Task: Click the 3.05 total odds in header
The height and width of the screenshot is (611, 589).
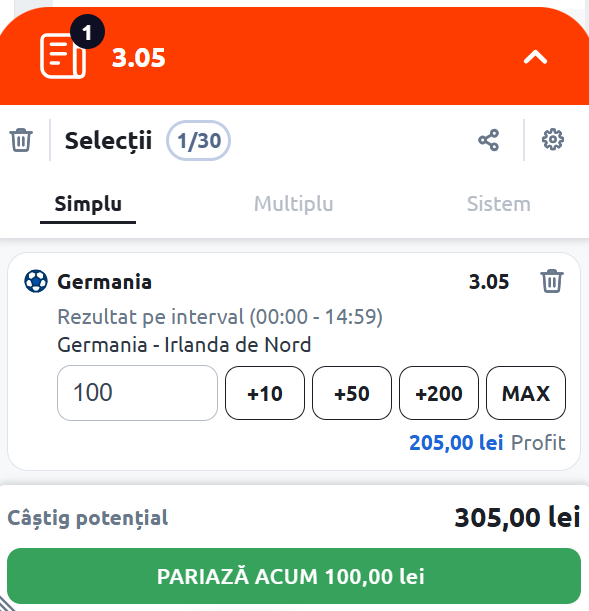Action: pos(139,58)
